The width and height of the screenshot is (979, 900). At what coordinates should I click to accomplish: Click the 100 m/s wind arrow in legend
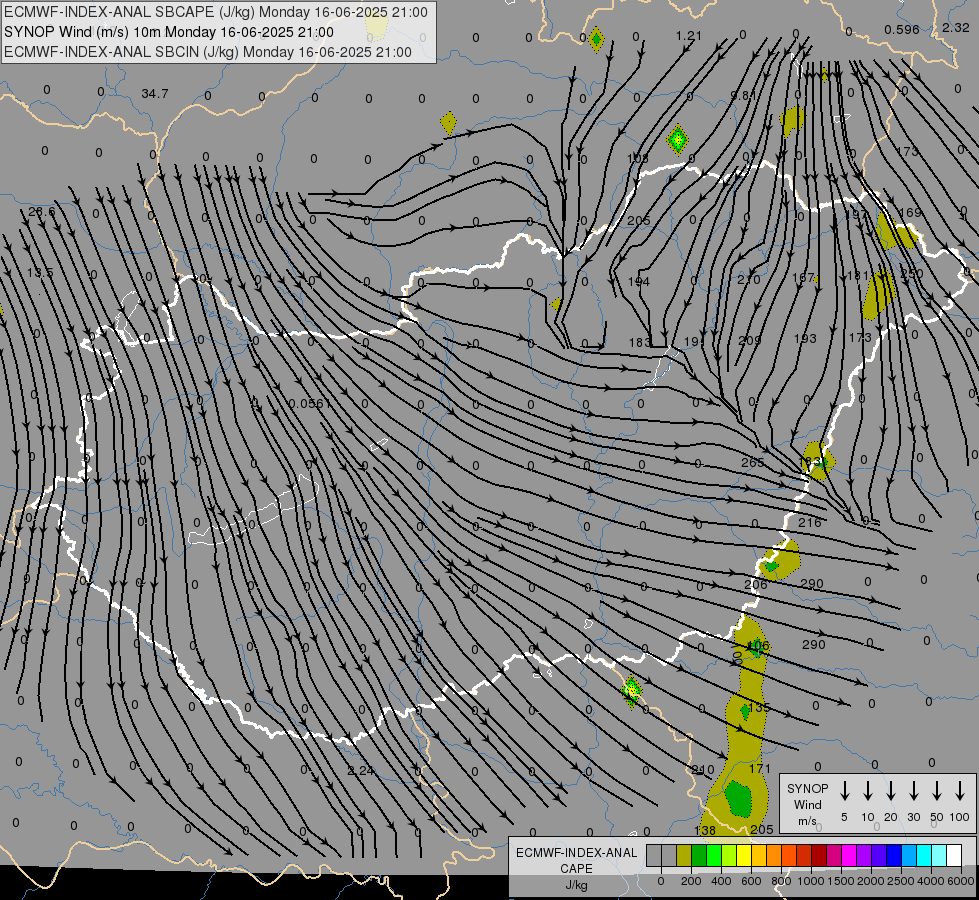[x=960, y=791]
